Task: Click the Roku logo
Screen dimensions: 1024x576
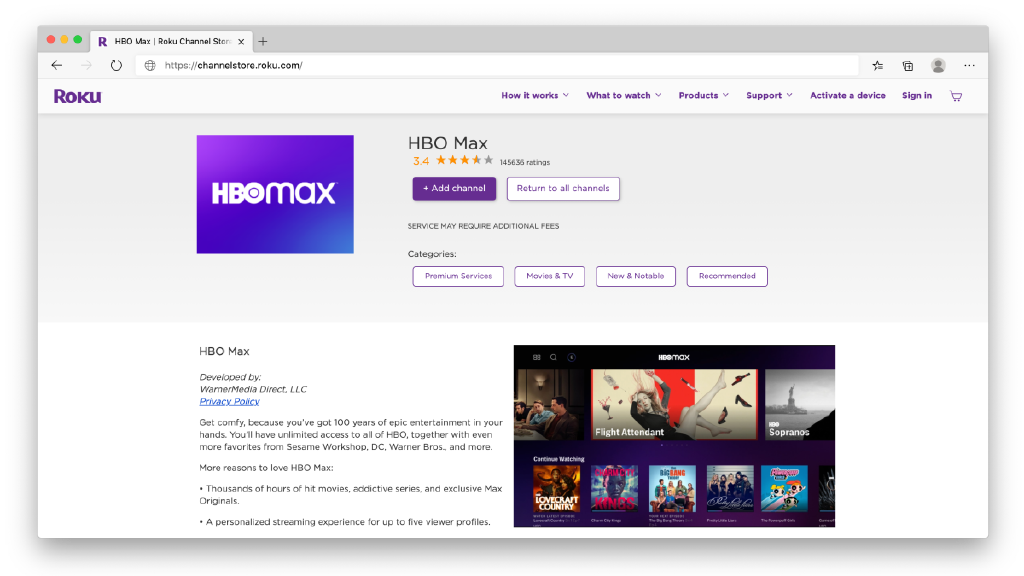Action: [x=78, y=96]
